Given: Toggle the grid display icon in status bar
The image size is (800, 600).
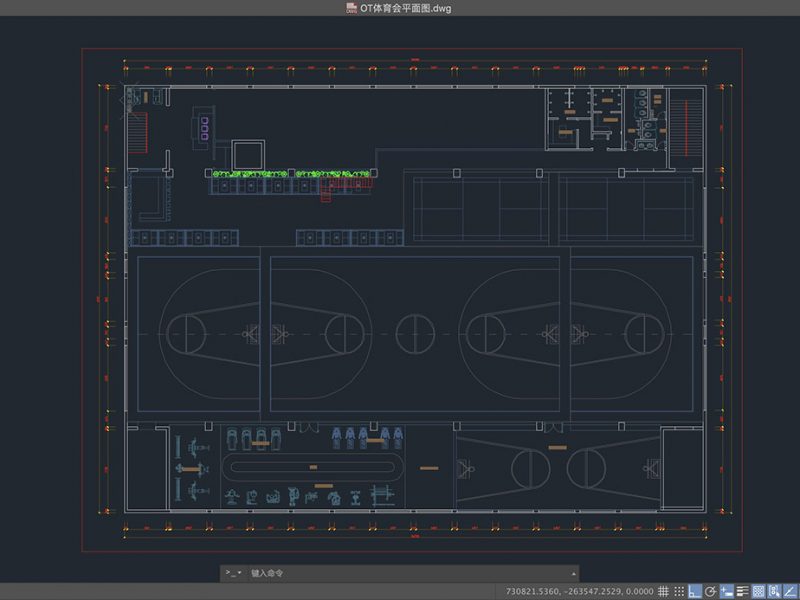Looking at the screenshot, I should point(664,591).
